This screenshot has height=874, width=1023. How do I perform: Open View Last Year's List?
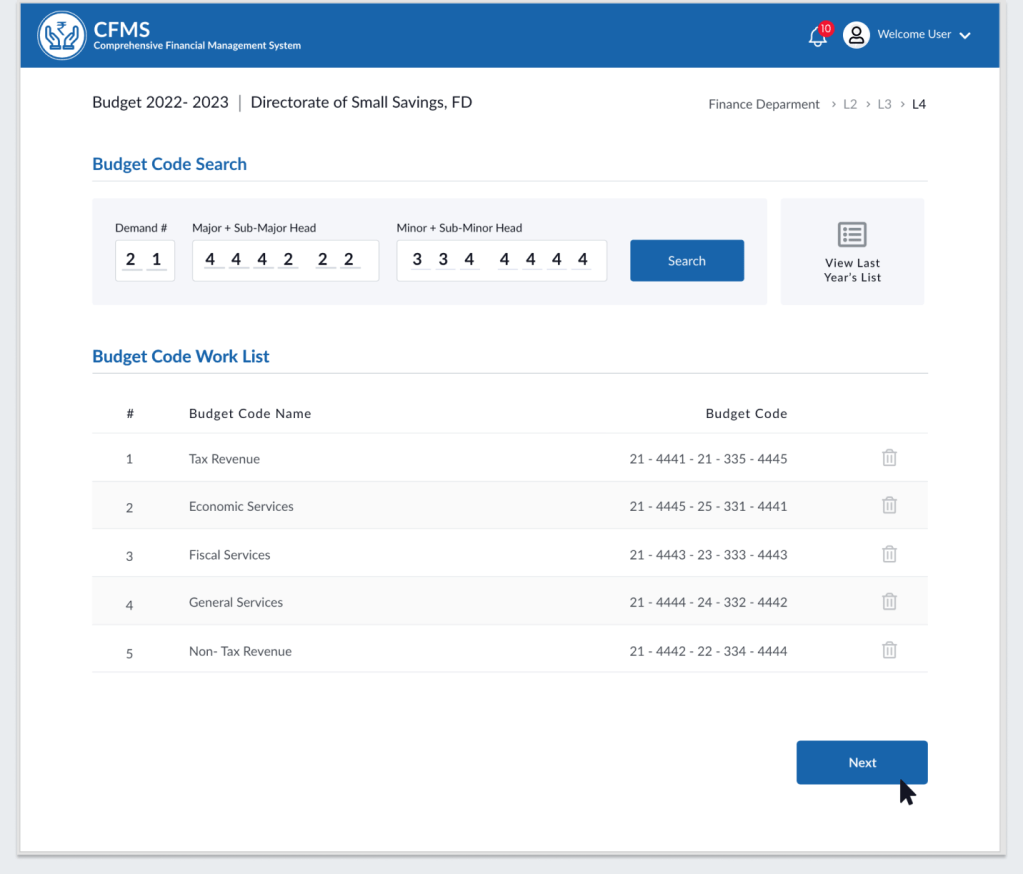pos(852,252)
